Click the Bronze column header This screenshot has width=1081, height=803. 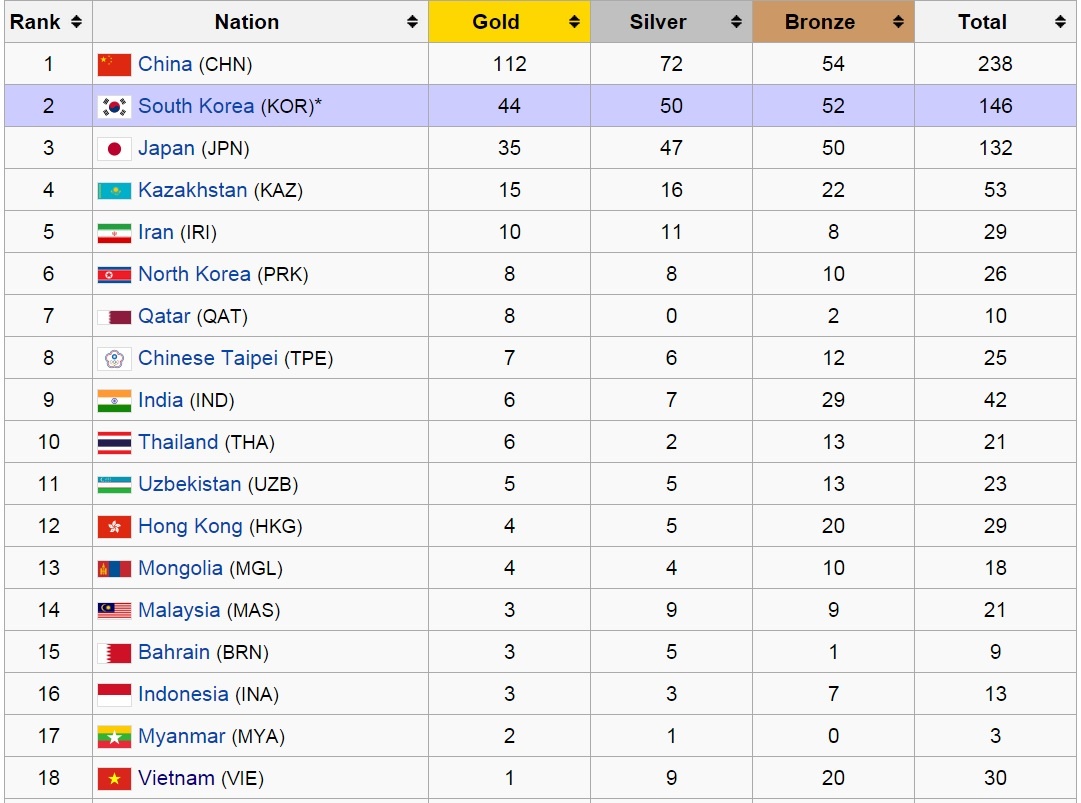pos(820,22)
